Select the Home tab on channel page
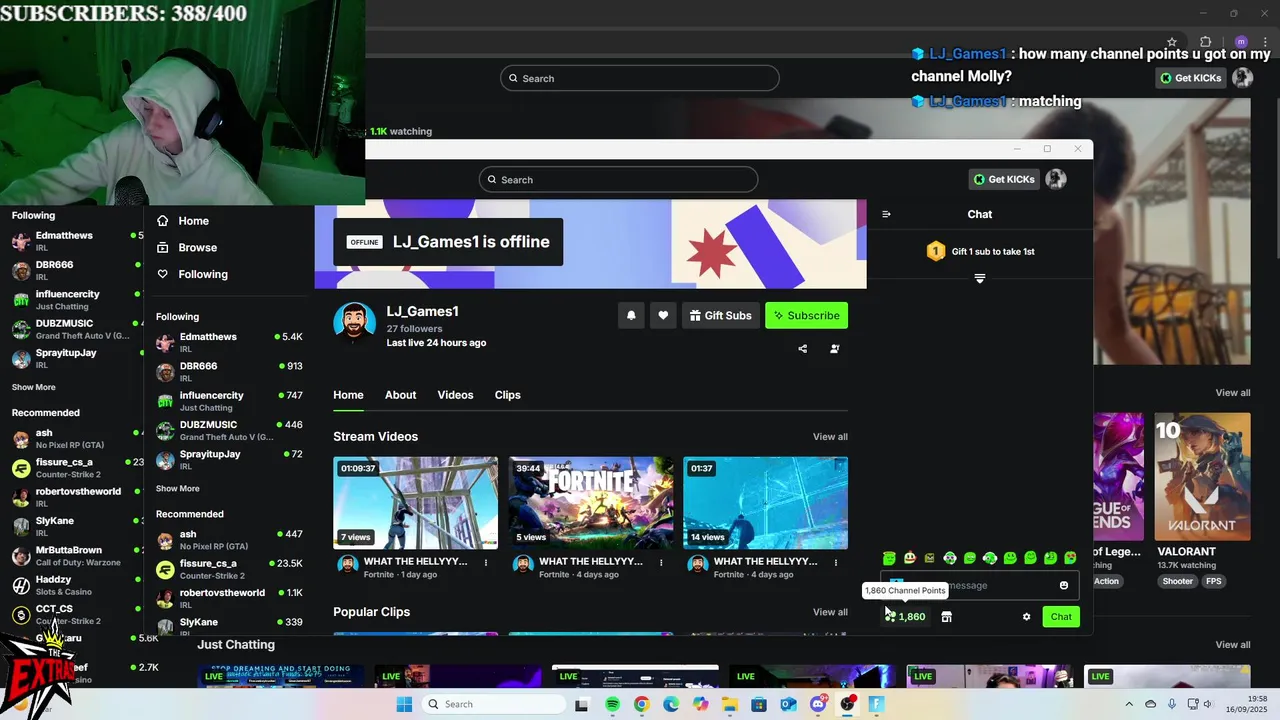The image size is (1280, 720). pyautogui.click(x=348, y=395)
